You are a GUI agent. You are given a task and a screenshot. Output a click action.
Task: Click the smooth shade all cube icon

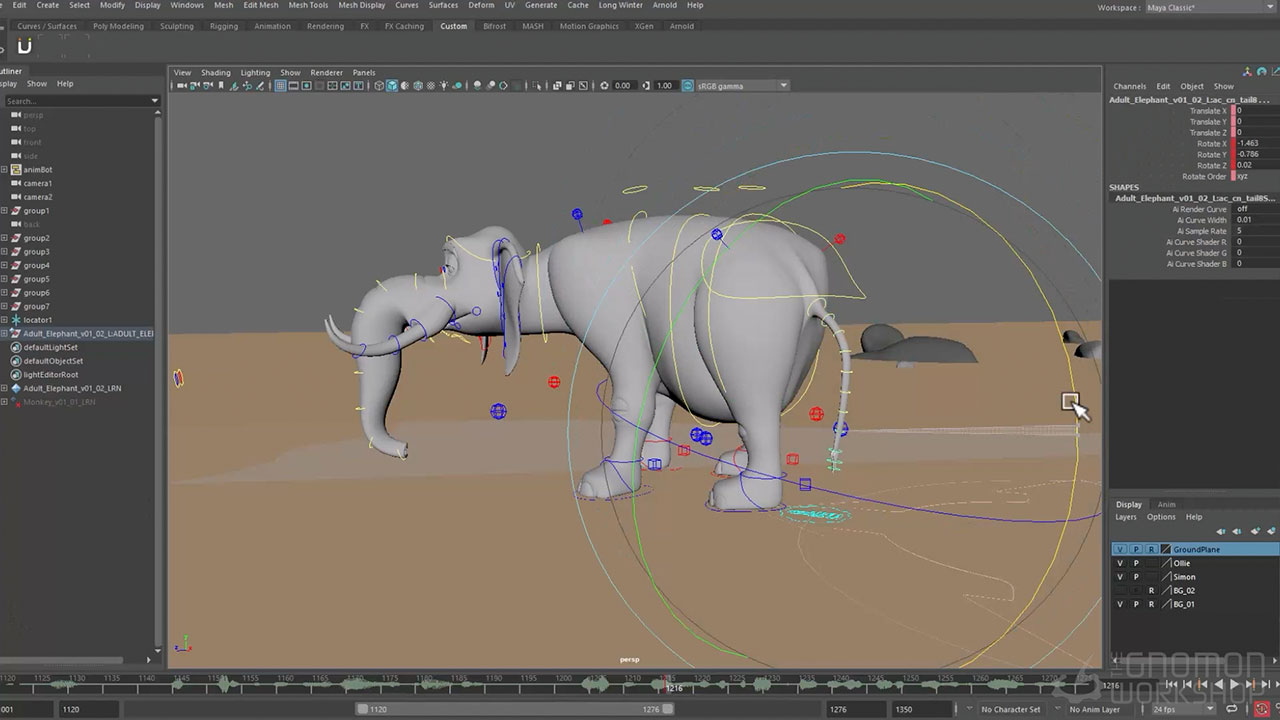(x=392, y=86)
